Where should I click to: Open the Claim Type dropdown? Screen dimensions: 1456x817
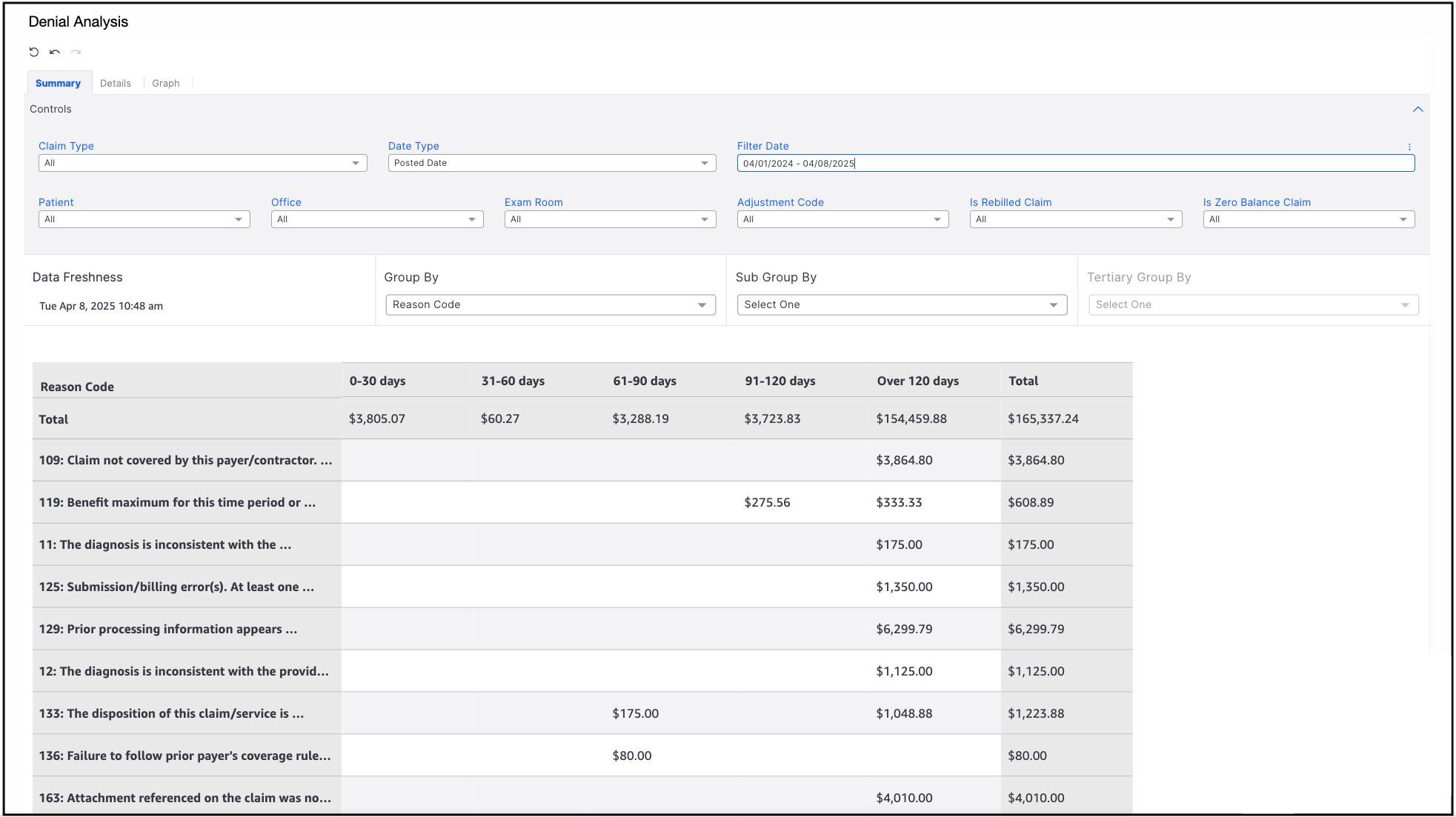[202, 163]
